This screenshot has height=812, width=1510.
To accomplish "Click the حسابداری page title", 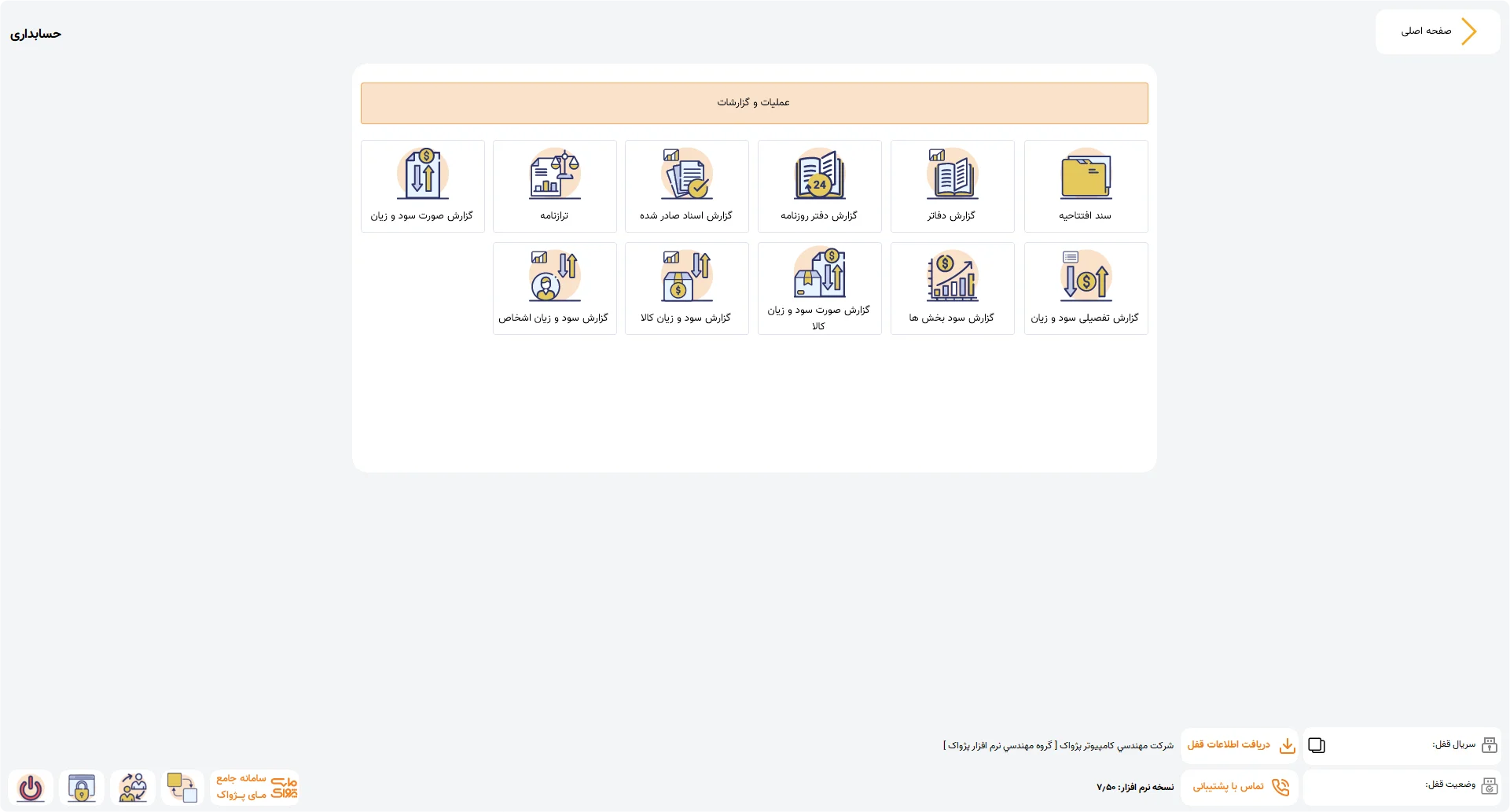I will pyautogui.click(x=35, y=34).
